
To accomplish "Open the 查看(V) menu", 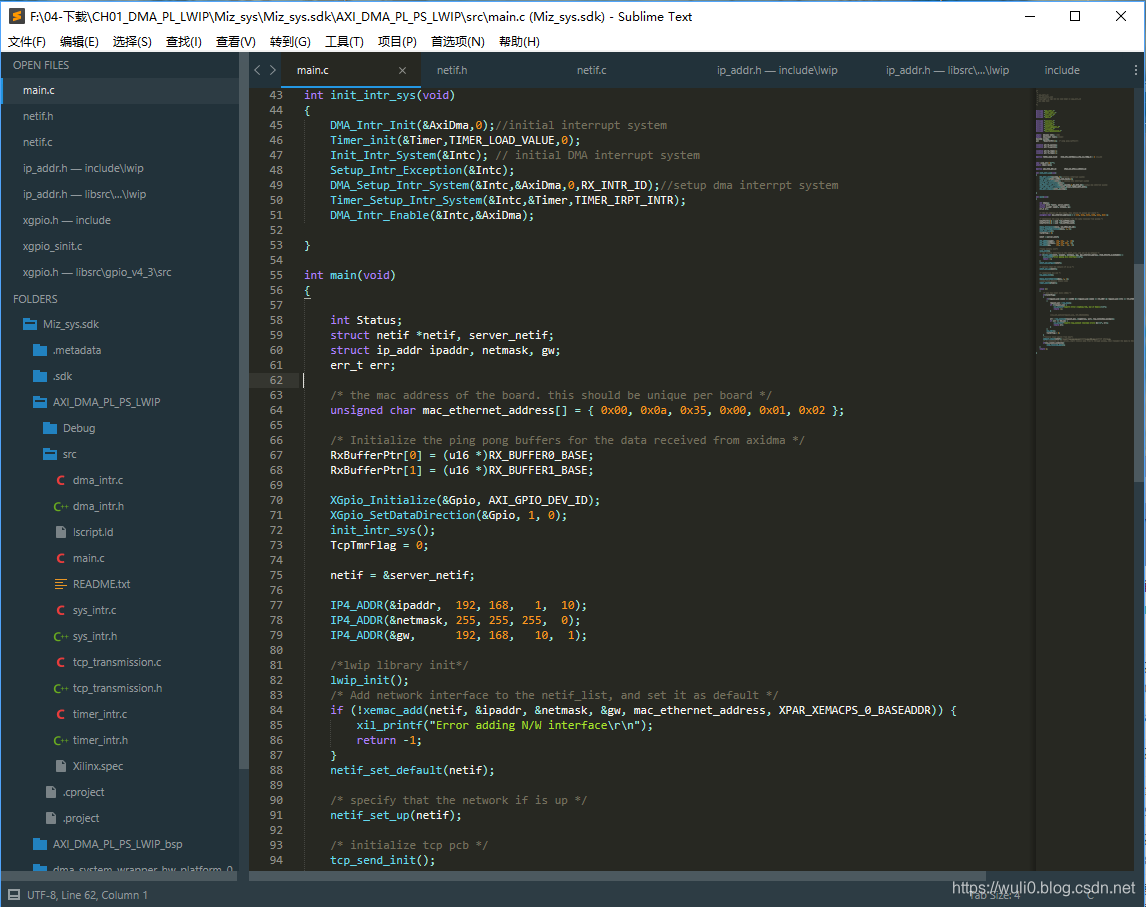I will (x=235, y=42).
